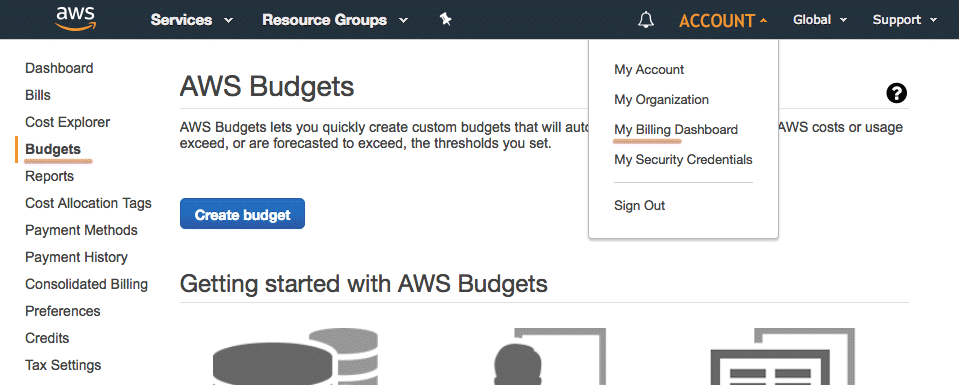Screen dimensions: 959x385
Task: Open Cost Allocation Tags in sidebar
Action: pyautogui.click(x=88, y=203)
